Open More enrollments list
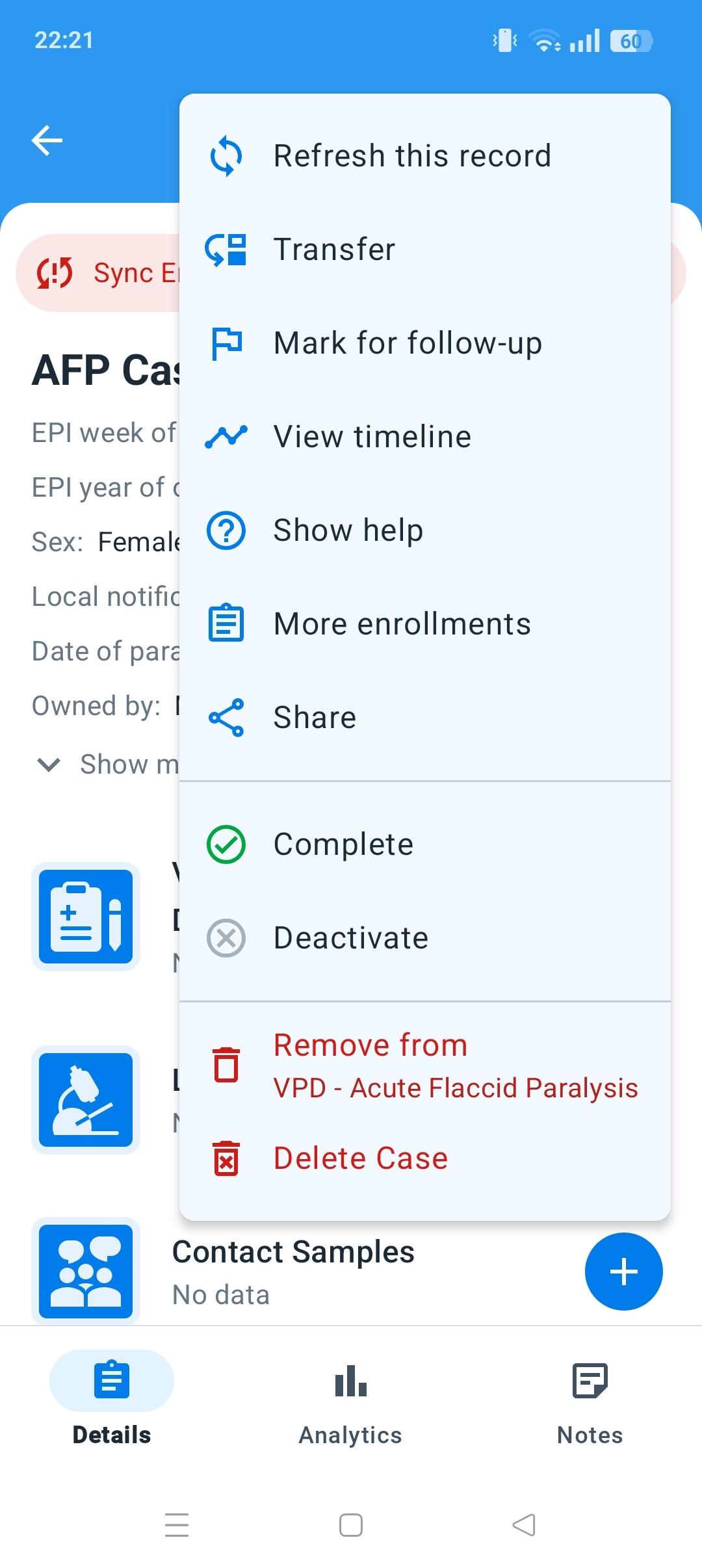This screenshot has width=702, height=1568. pyautogui.click(x=402, y=624)
